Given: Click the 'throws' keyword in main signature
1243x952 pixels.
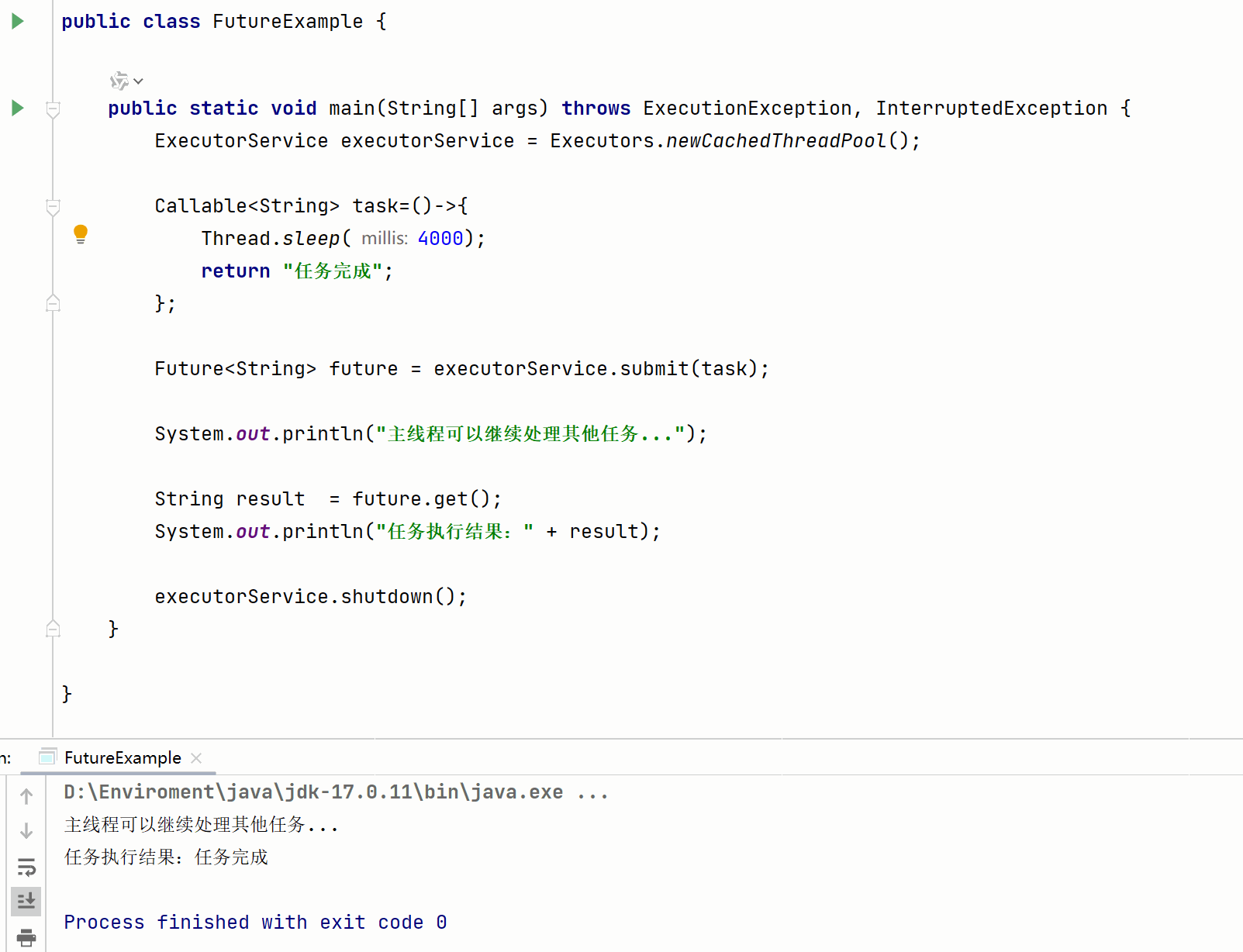Looking at the screenshot, I should 596,109.
